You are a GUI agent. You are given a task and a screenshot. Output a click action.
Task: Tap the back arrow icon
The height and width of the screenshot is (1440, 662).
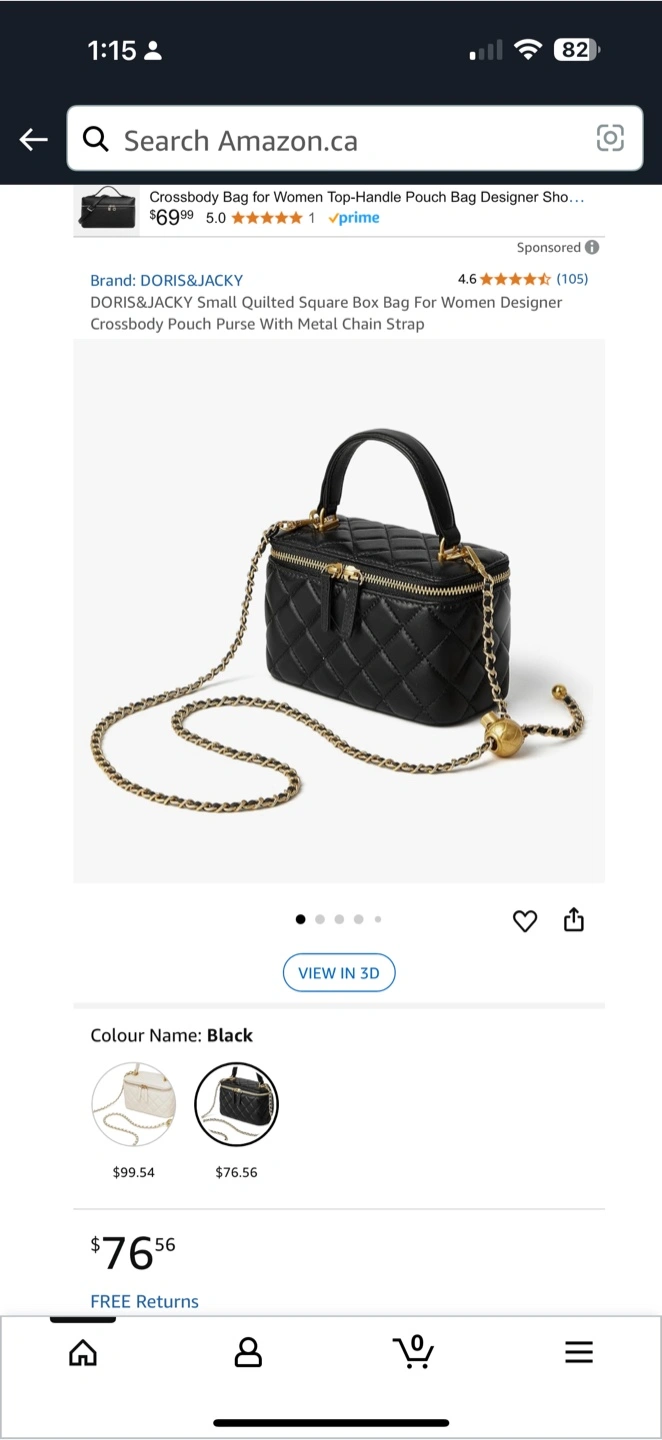tap(34, 140)
